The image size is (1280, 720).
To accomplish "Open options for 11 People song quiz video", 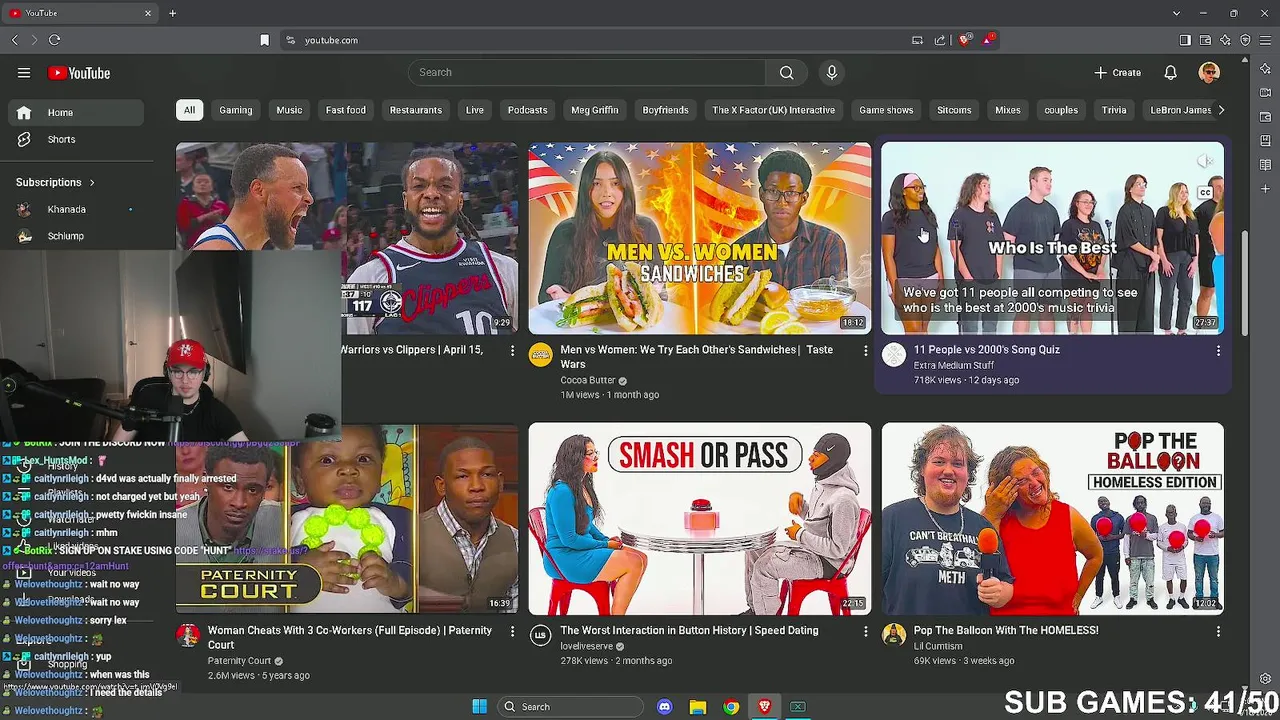I will (1218, 351).
